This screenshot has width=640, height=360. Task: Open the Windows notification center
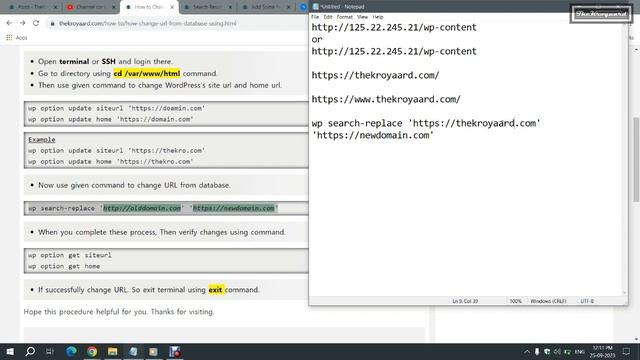pos(626,351)
